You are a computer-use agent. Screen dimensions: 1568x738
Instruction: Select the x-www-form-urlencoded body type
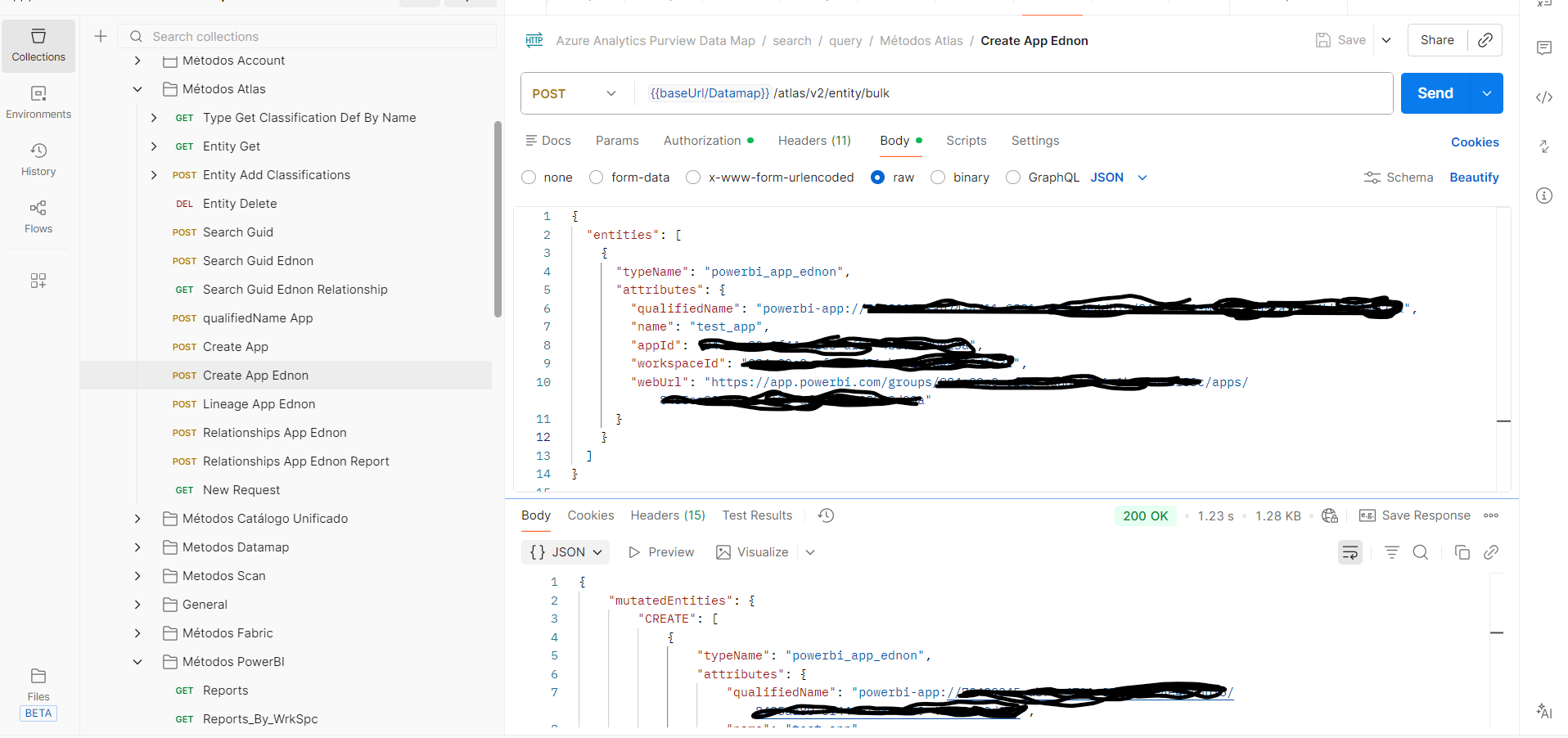(x=693, y=178)
